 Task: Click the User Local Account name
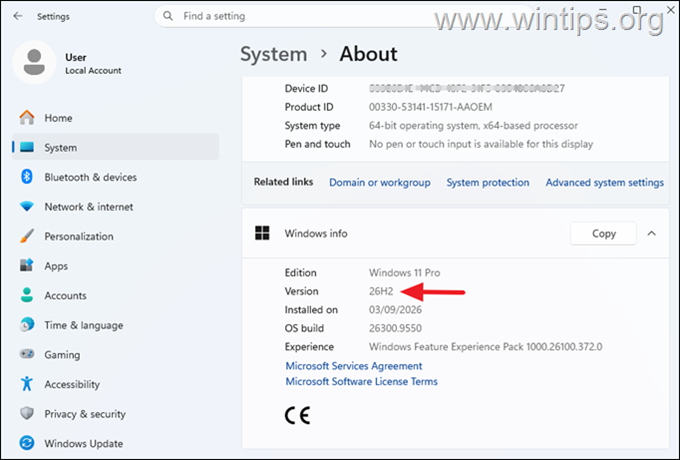93,63
